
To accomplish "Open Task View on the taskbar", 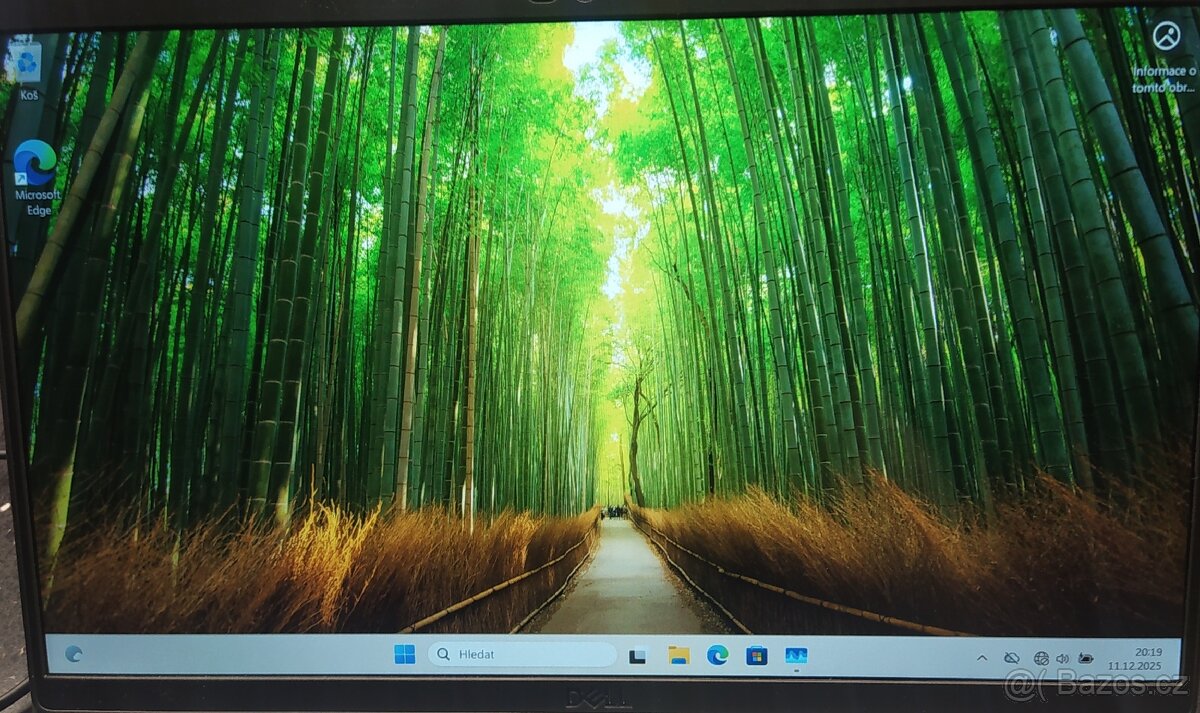I will tap(639, 656).
